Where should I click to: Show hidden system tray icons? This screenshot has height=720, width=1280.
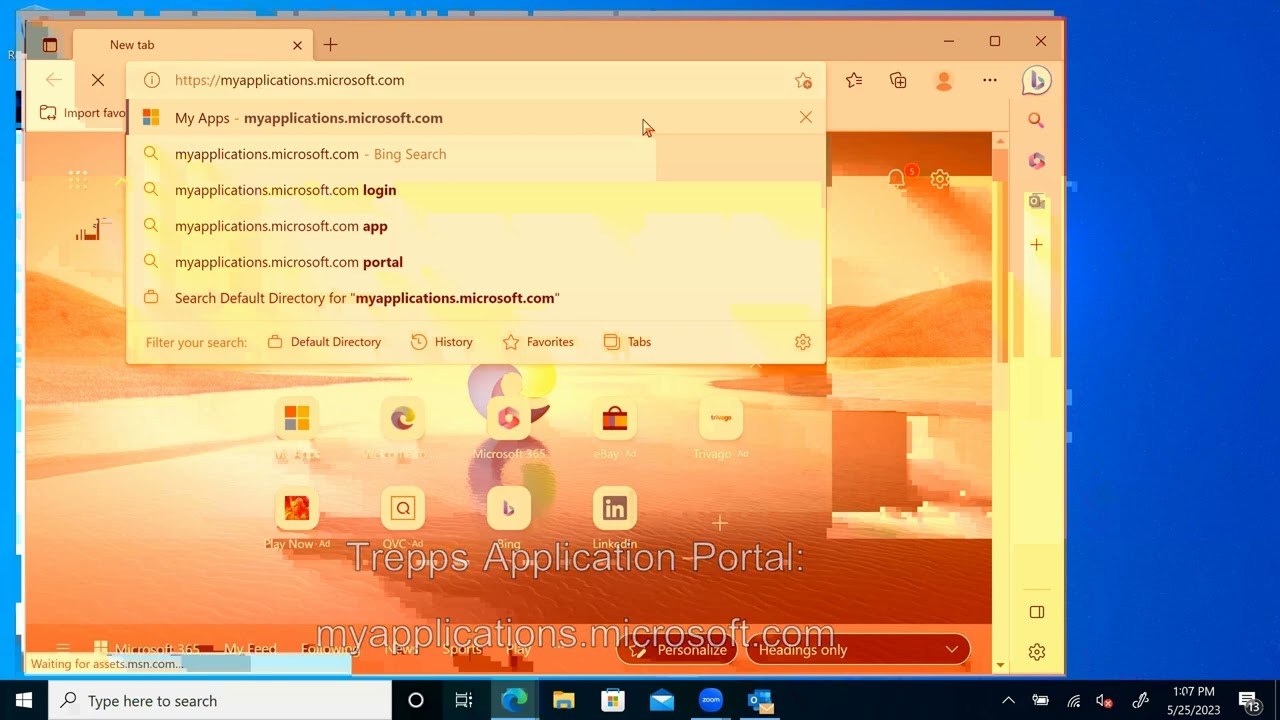pos(1008,700)
